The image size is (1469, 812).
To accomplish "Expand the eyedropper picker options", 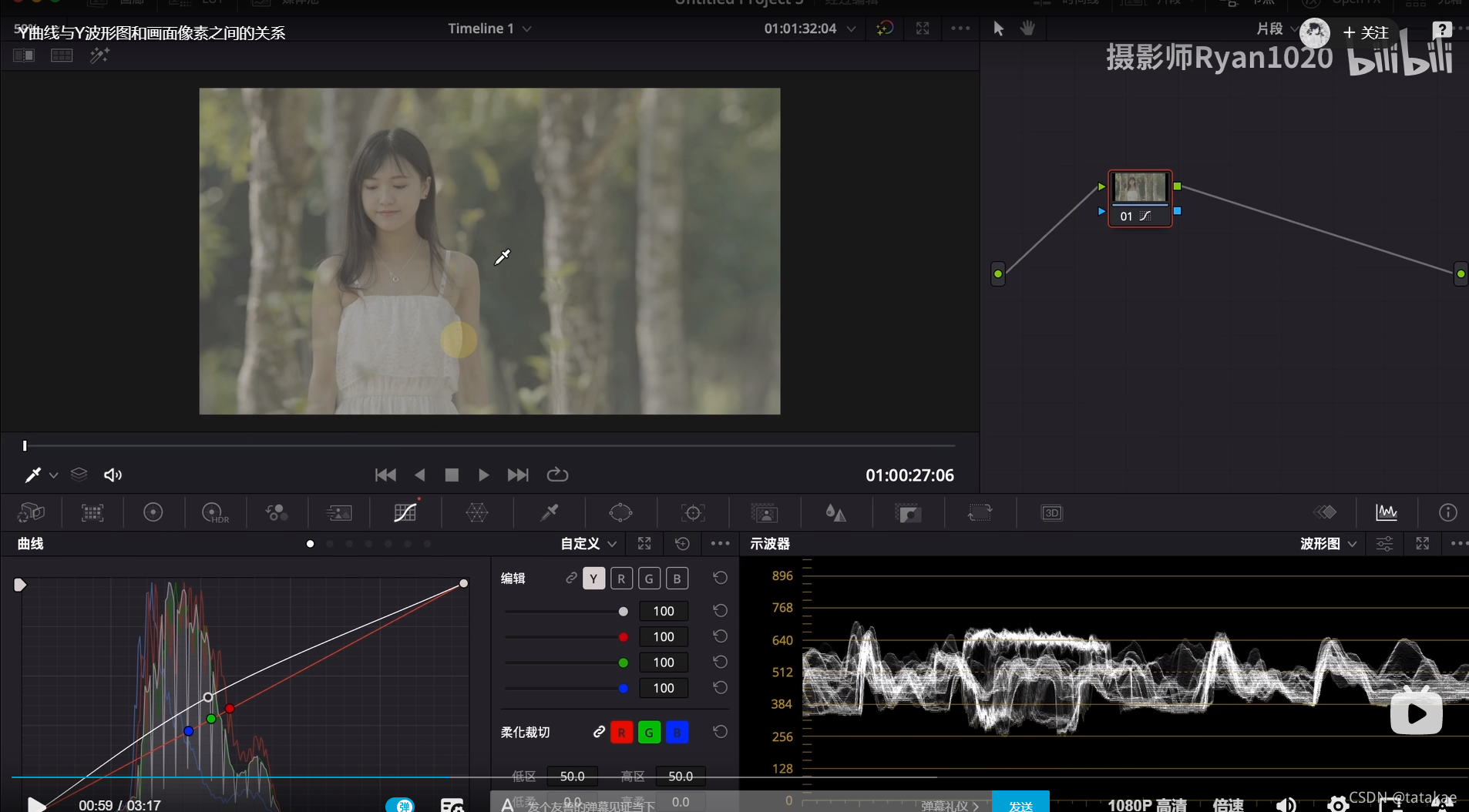I will pos(53,475).
